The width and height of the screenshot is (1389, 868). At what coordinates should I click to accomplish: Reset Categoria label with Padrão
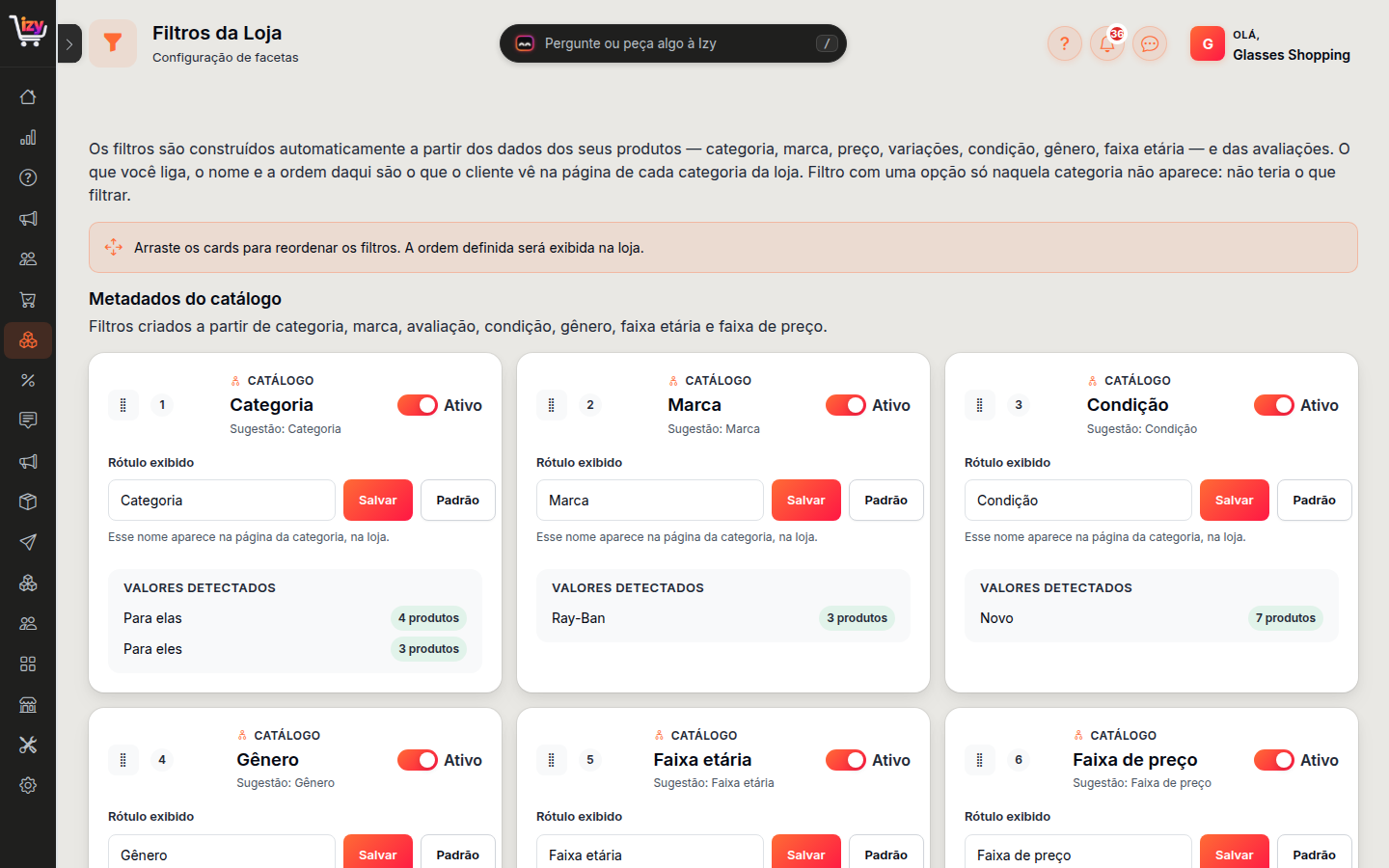coord(458,501)
